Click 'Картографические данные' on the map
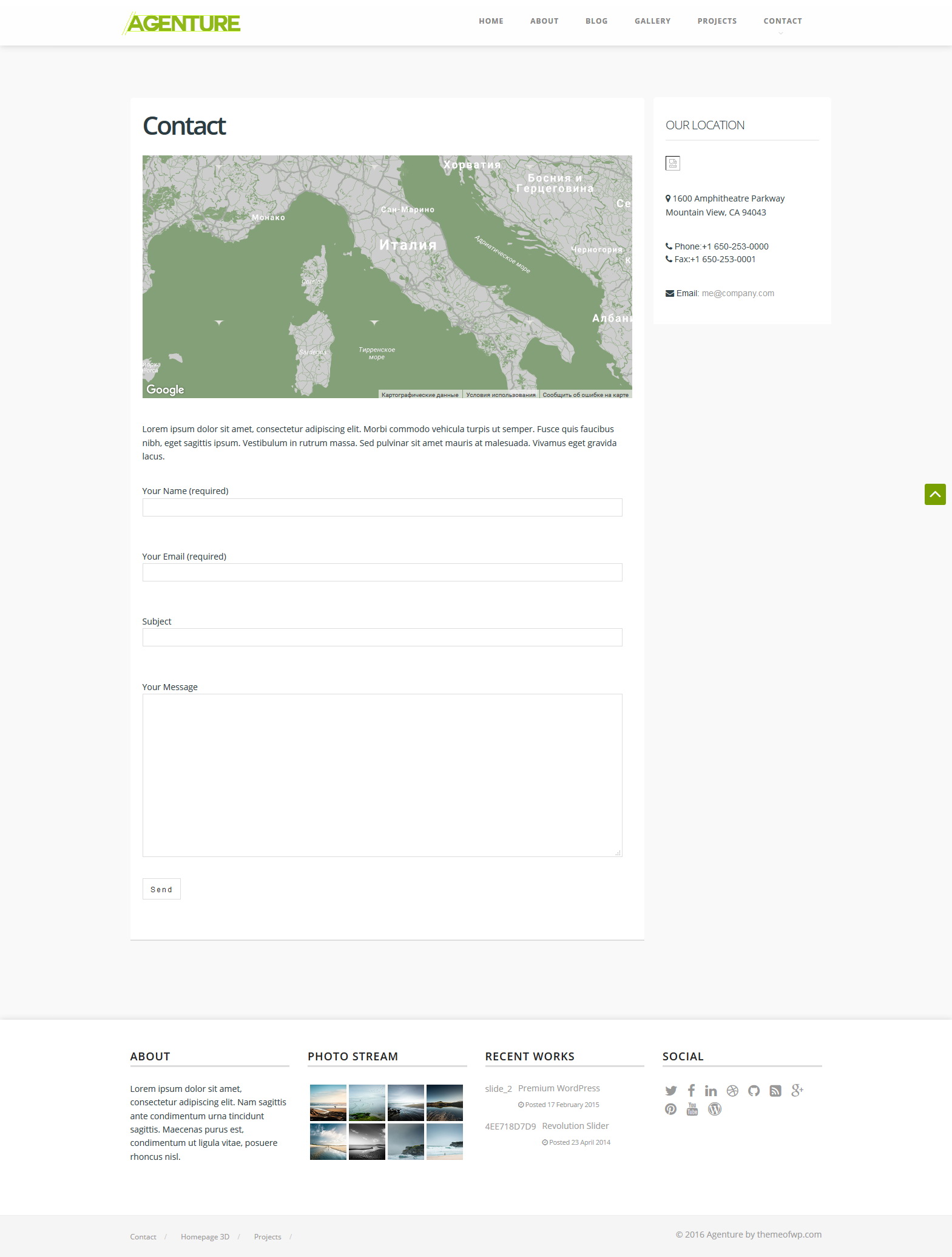Image resolution: width=952 pixels, height=1257 pixels. [x=420, y=395]
